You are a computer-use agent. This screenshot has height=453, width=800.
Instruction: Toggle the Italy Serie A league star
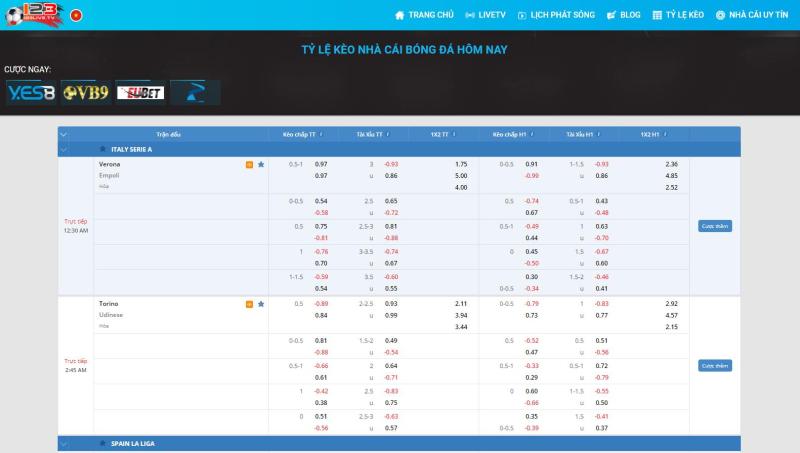(102, 149)
